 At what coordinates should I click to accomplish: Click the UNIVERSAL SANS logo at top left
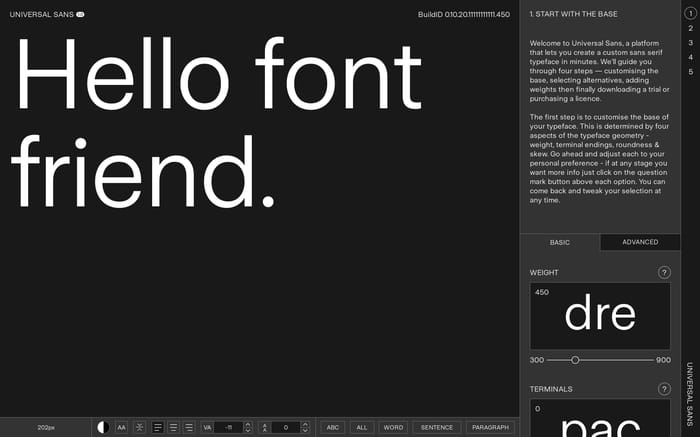[46, 14]
